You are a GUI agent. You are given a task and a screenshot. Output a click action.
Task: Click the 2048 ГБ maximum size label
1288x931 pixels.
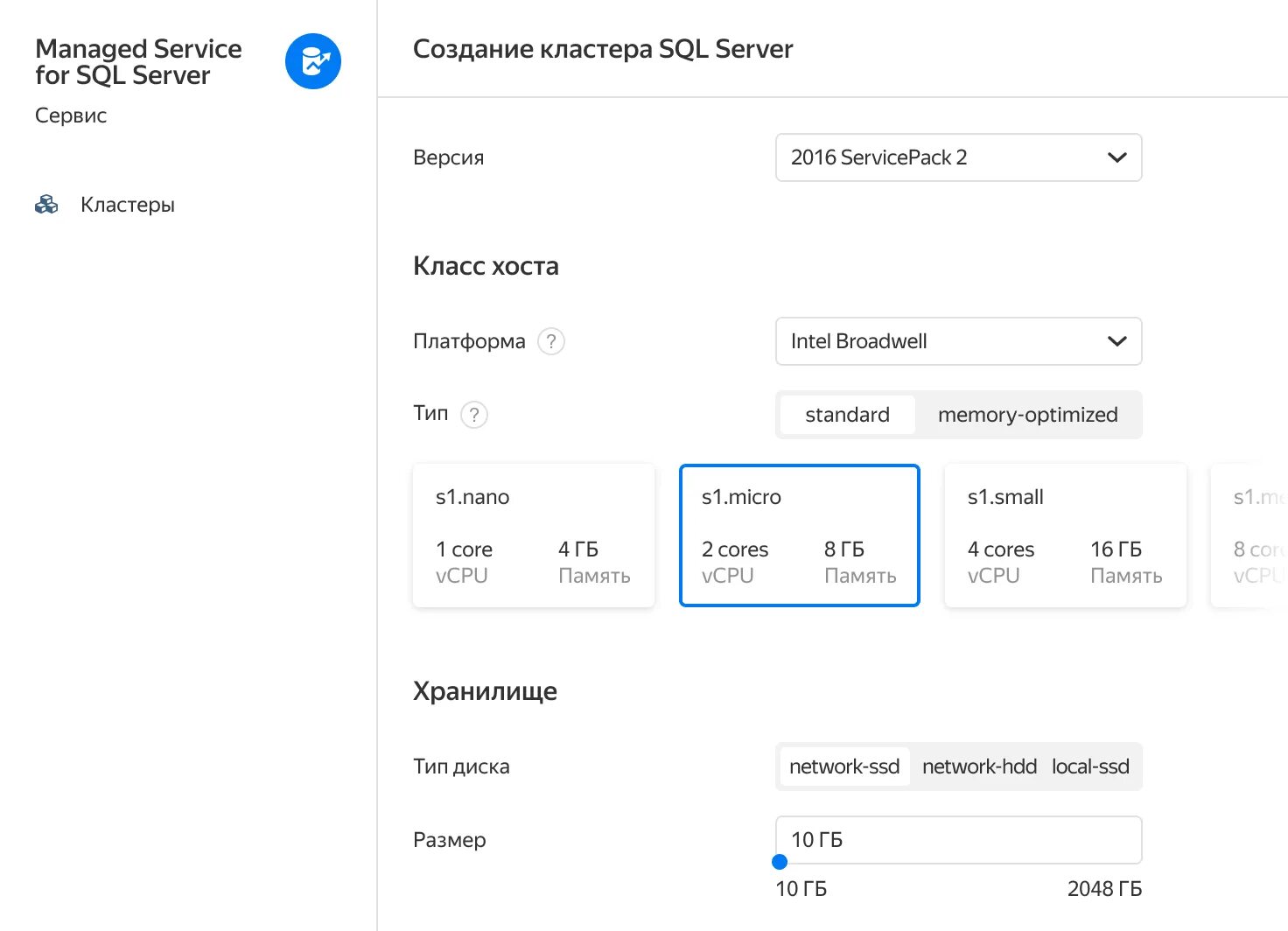[1104, 889]
